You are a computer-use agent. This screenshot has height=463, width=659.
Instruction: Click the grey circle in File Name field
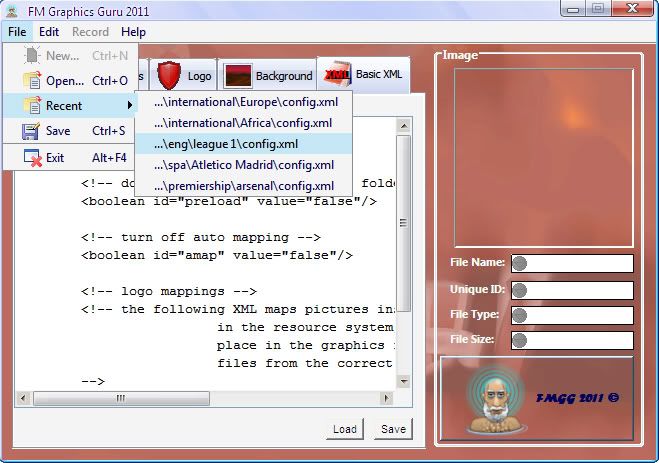(520, 263)
